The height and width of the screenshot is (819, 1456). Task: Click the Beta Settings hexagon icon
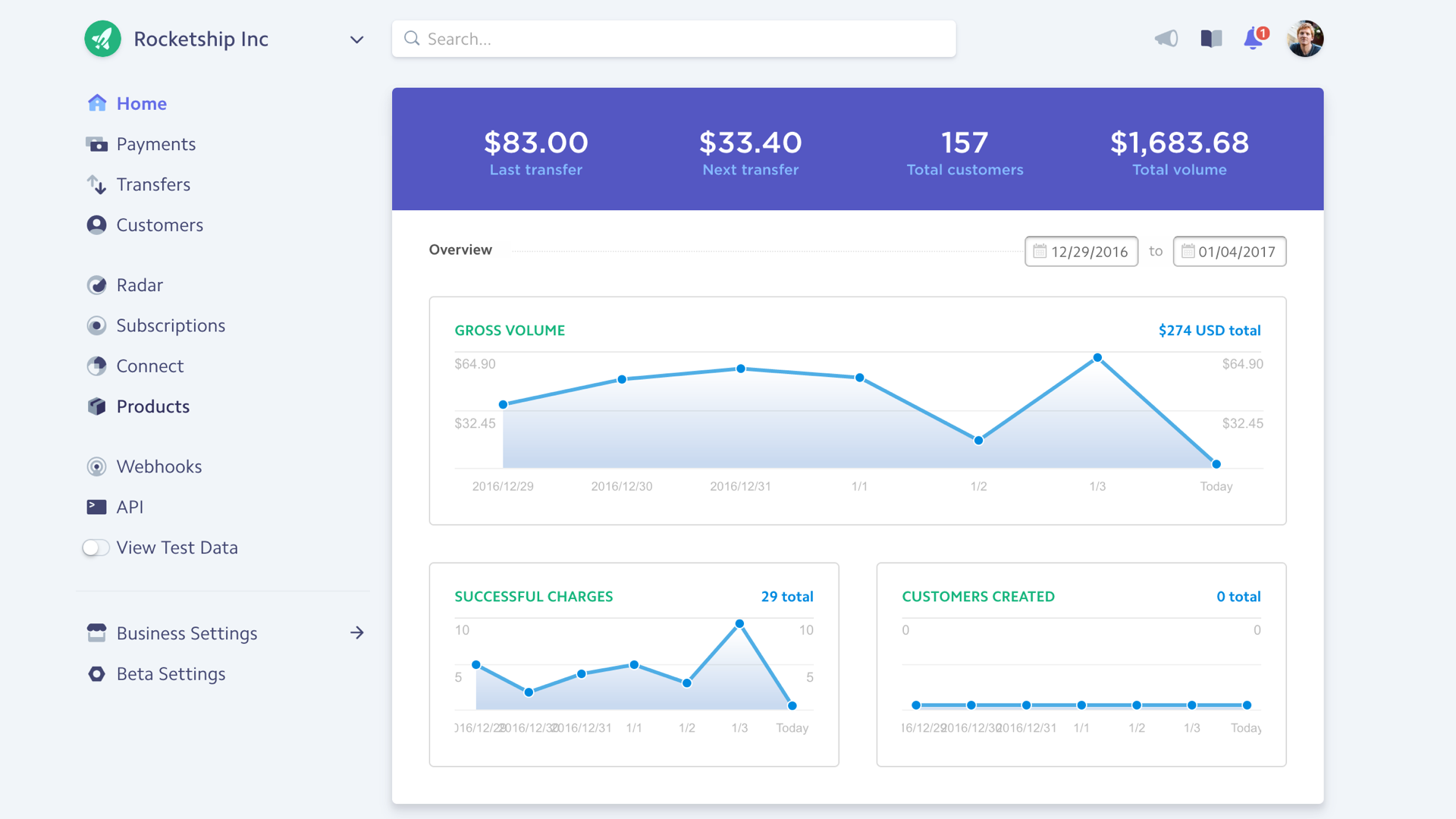(x=96, y=673)
